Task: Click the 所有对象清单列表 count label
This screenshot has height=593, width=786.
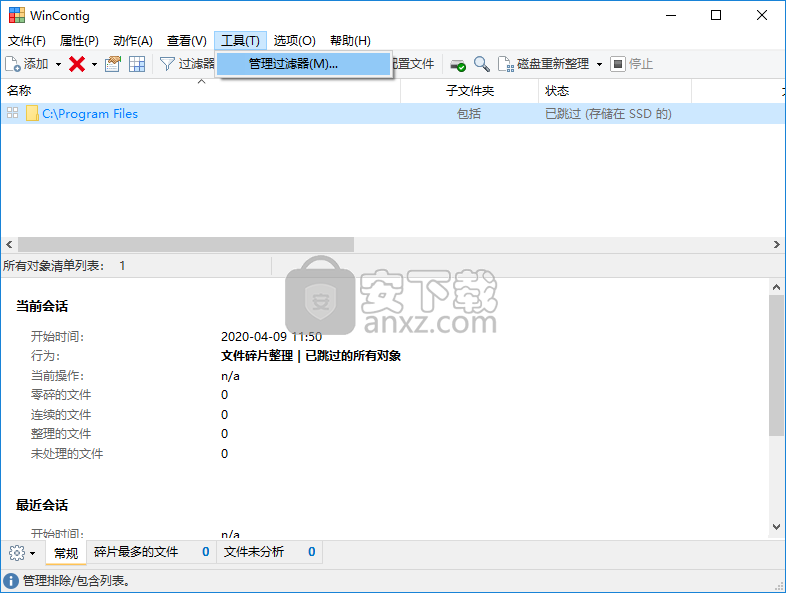Action: pos(64,266)
